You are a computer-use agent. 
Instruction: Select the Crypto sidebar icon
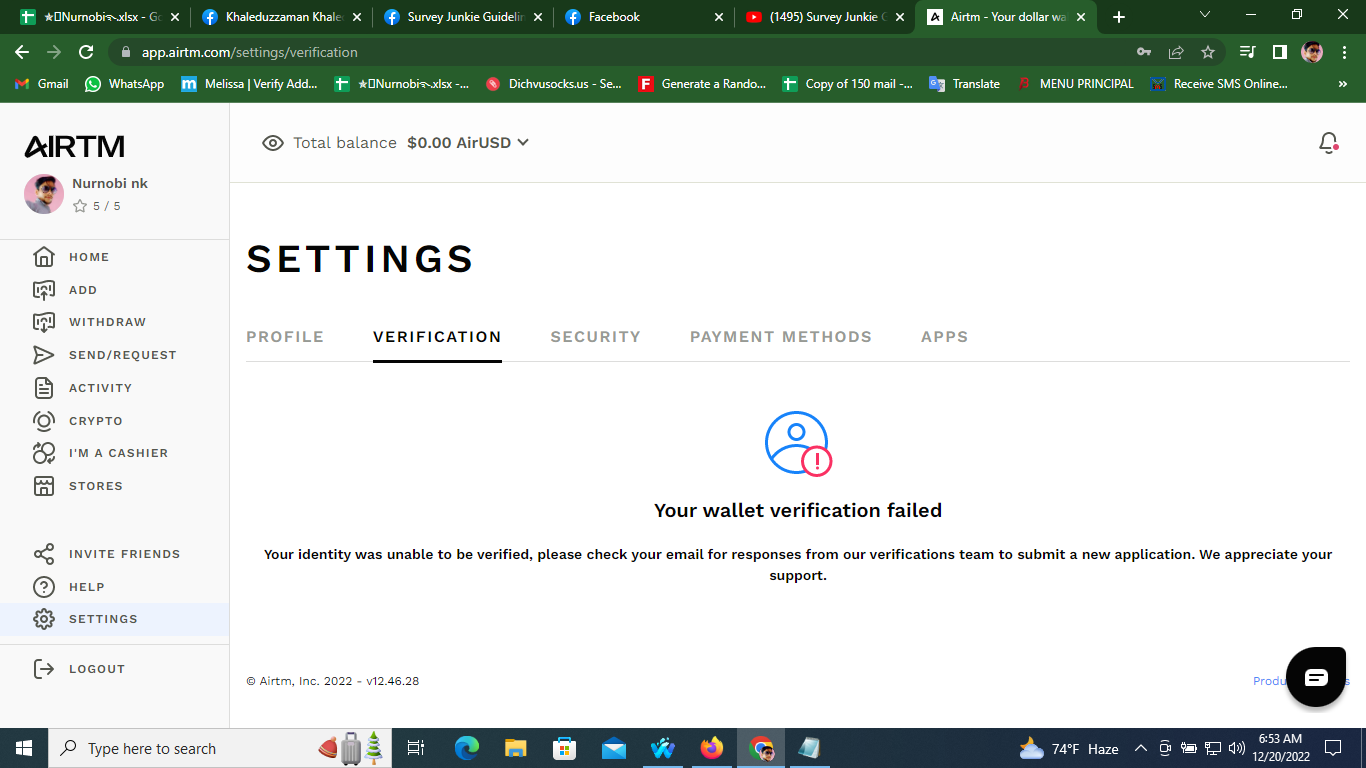point(44,421)
